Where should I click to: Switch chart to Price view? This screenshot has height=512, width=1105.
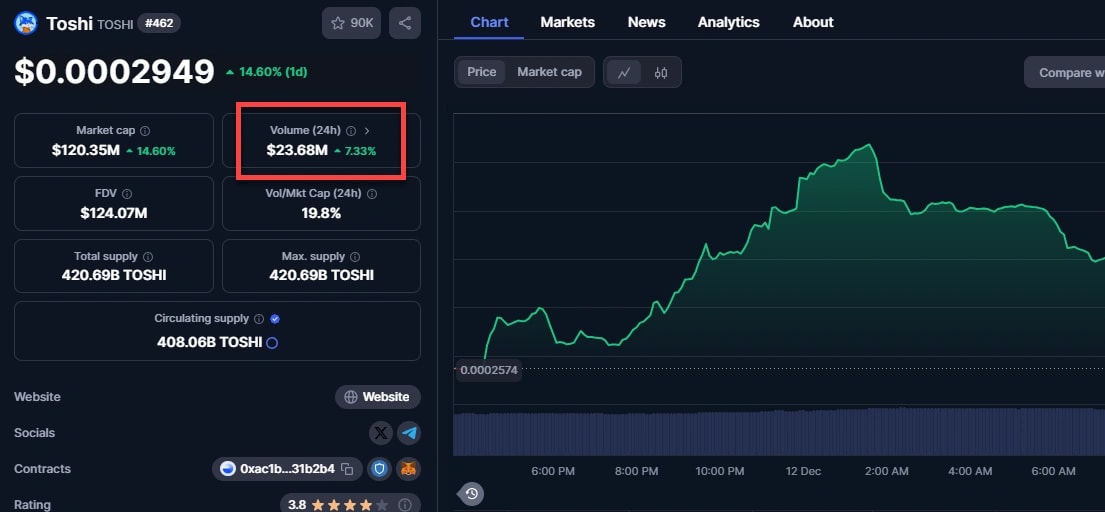coord(481,72)
